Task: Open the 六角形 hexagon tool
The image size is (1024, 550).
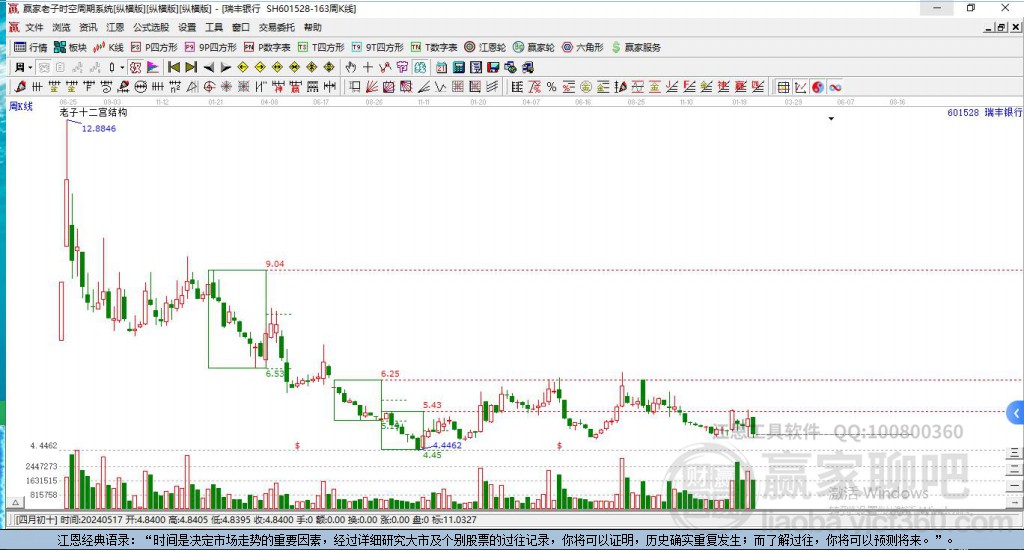Action: (583, 47)
